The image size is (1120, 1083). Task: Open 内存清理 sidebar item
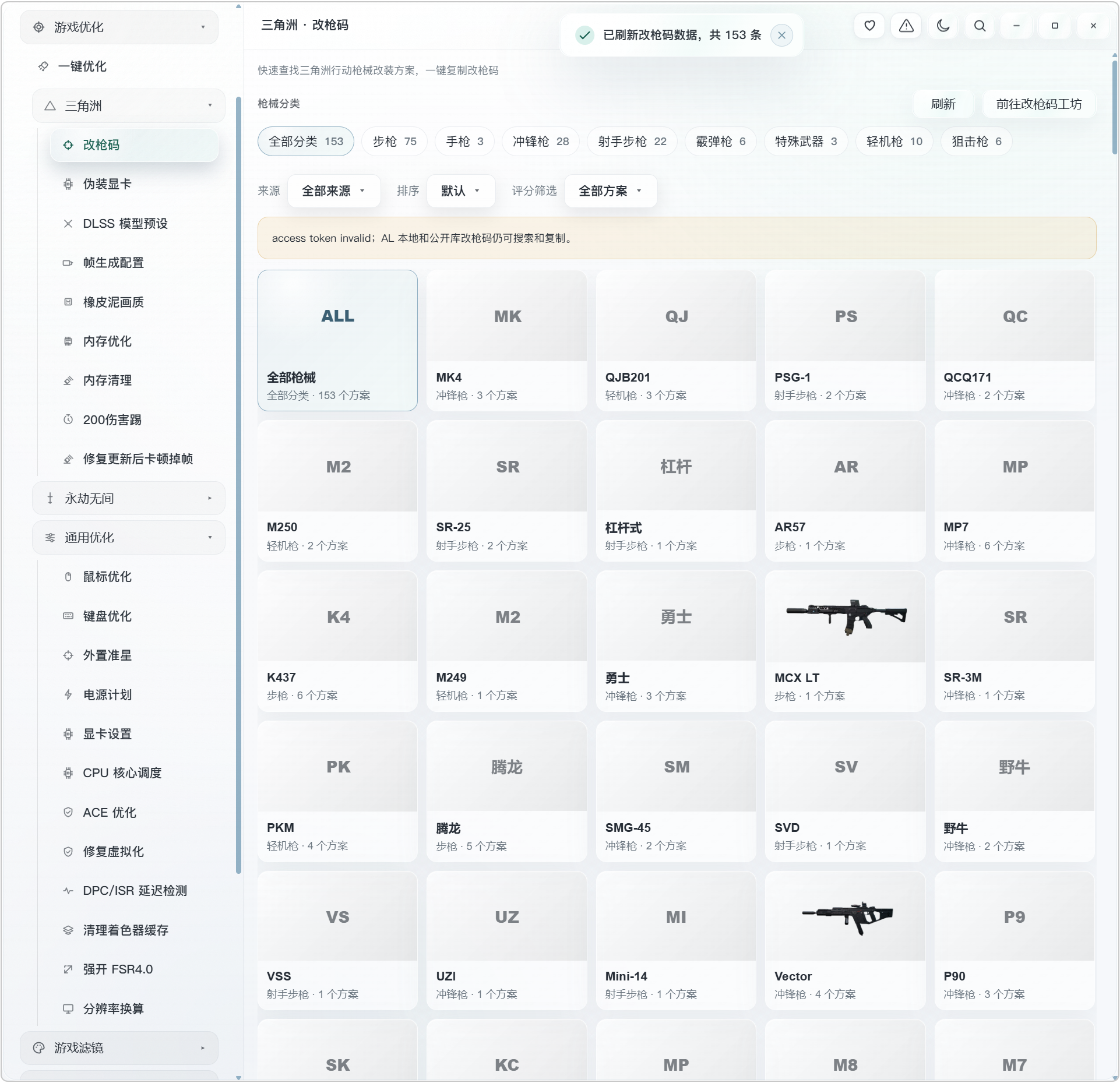click(134, 380)
